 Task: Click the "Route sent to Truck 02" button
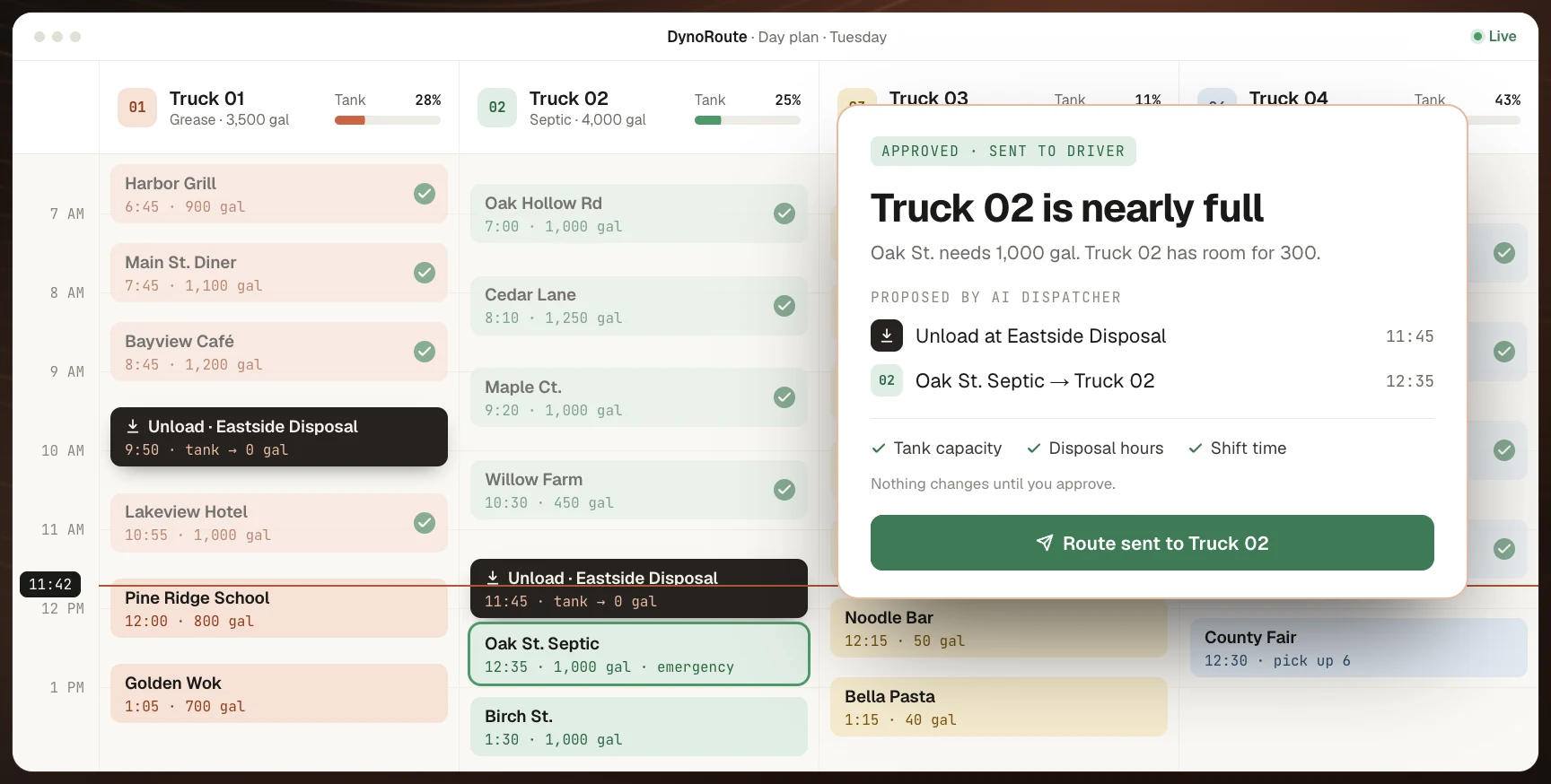point(1152,543)
